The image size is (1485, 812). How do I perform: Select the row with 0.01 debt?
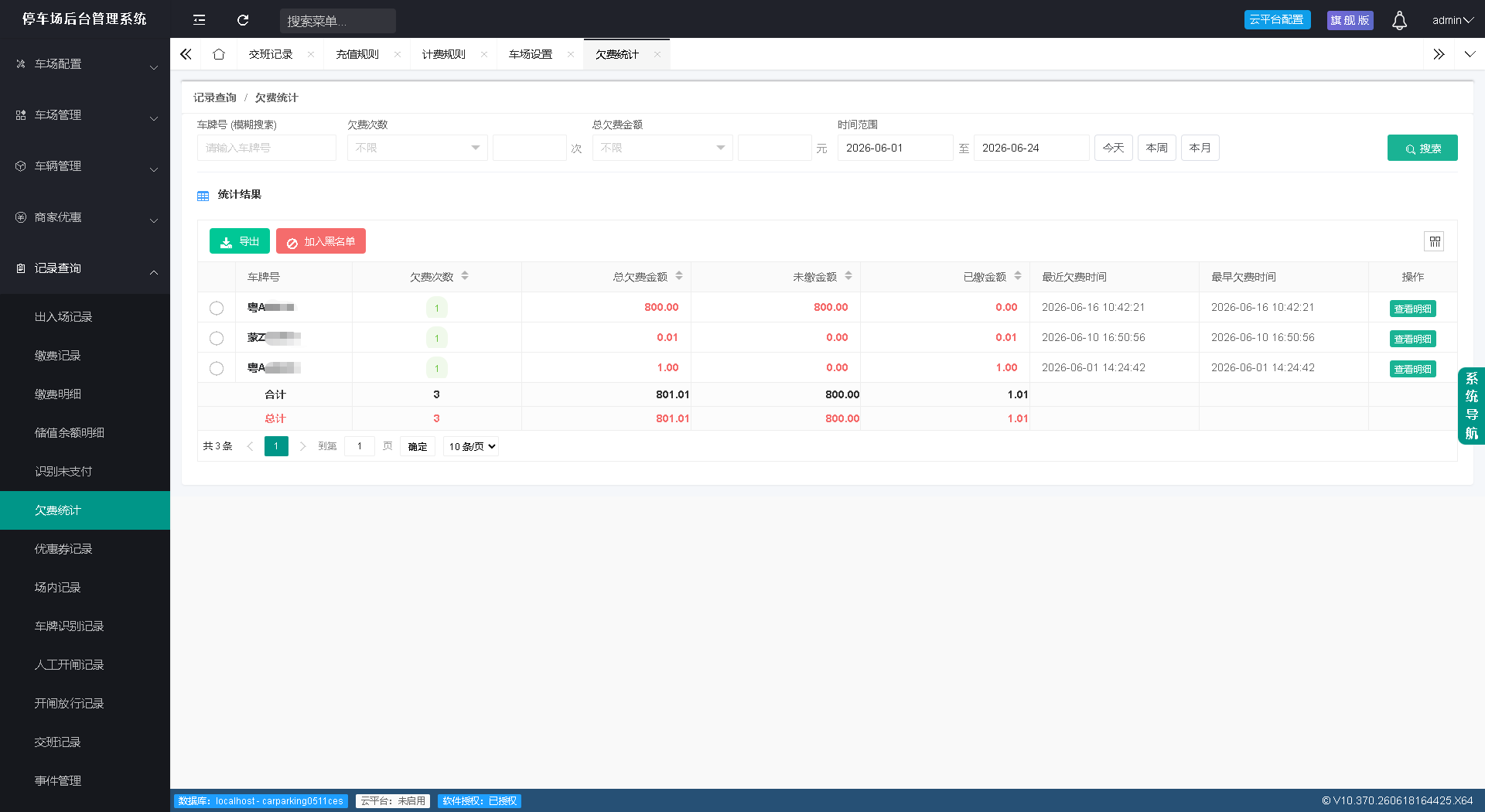pyautogui.click(x=217, y=338)
